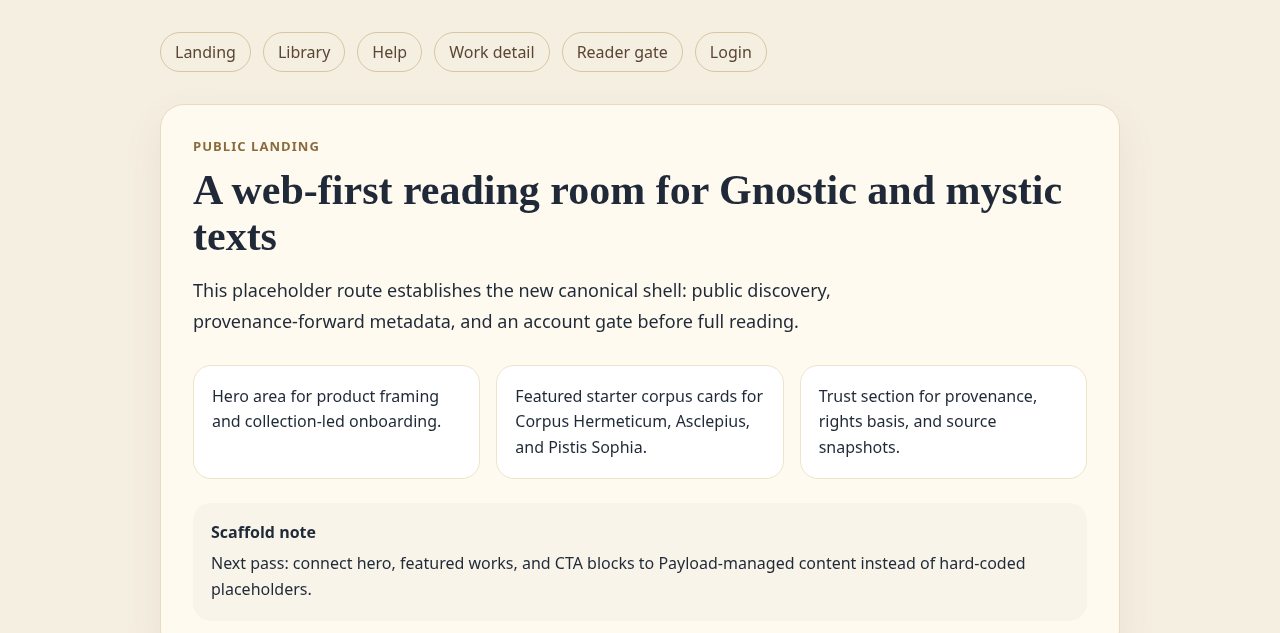Viewport: 1280px width, 633px height.
Task: Select the Trust section provenance card
Action: (943, 422)
